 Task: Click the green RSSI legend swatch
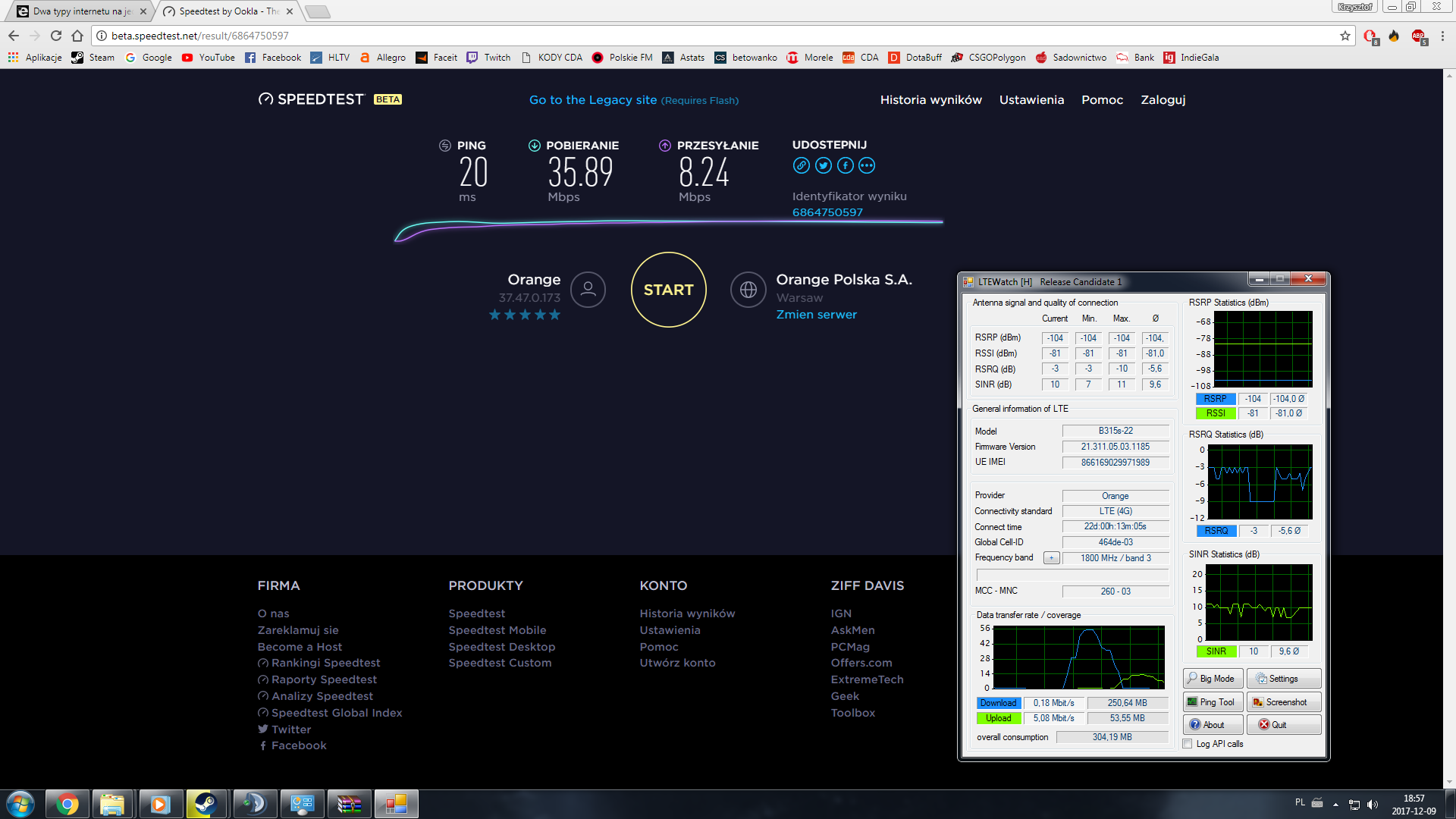pos(1216,413)
